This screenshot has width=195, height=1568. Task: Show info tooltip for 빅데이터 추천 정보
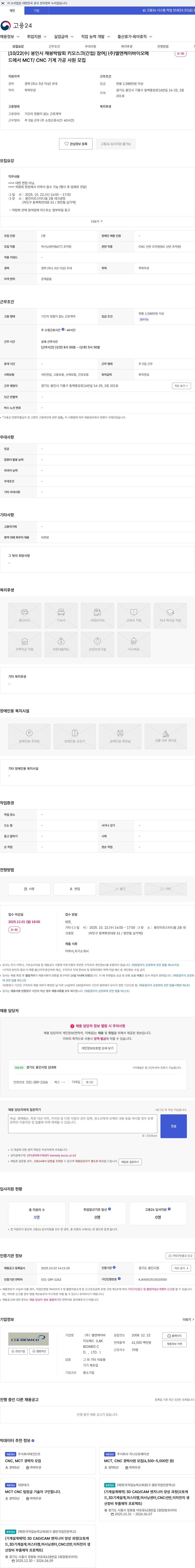[x=33, y=1441]
